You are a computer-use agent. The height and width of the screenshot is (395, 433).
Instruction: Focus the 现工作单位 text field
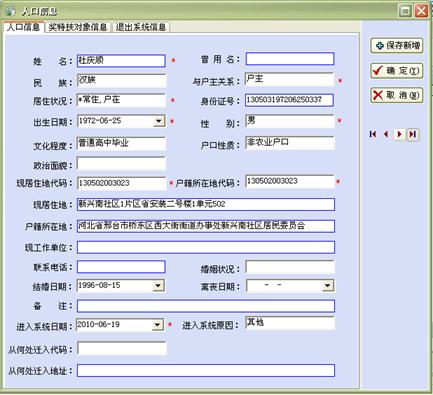[x=206, y=248]
